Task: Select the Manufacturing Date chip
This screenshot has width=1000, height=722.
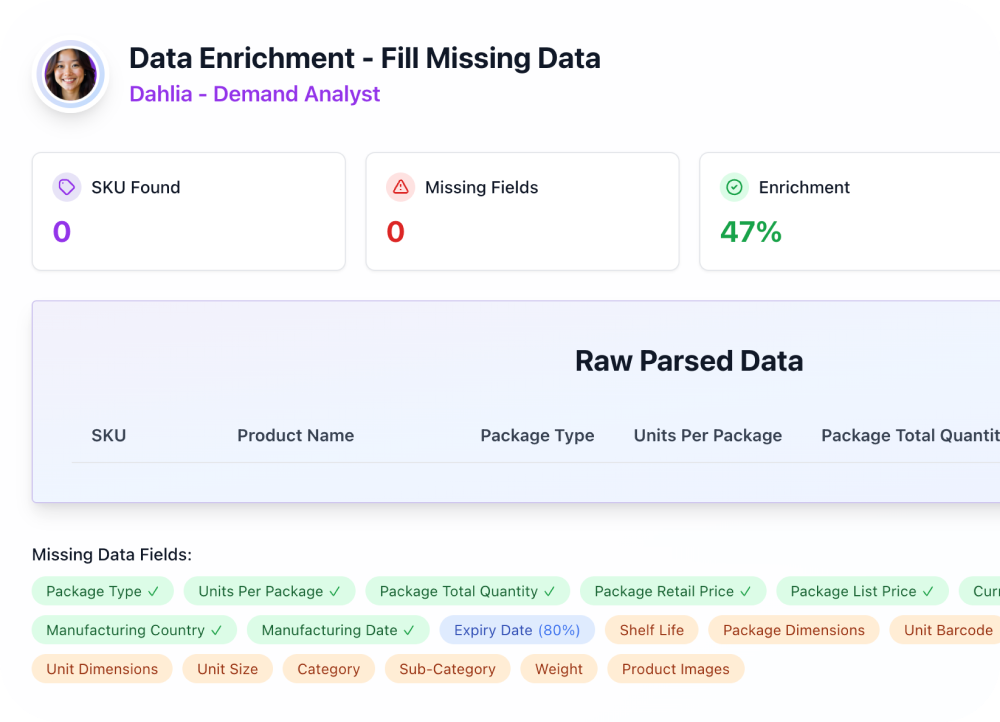Action: tap(338, 630)
